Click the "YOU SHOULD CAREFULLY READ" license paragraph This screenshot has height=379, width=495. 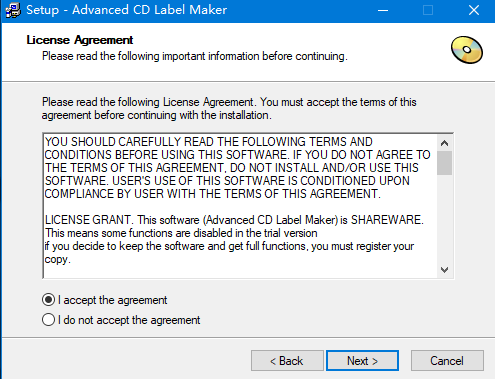238,168
